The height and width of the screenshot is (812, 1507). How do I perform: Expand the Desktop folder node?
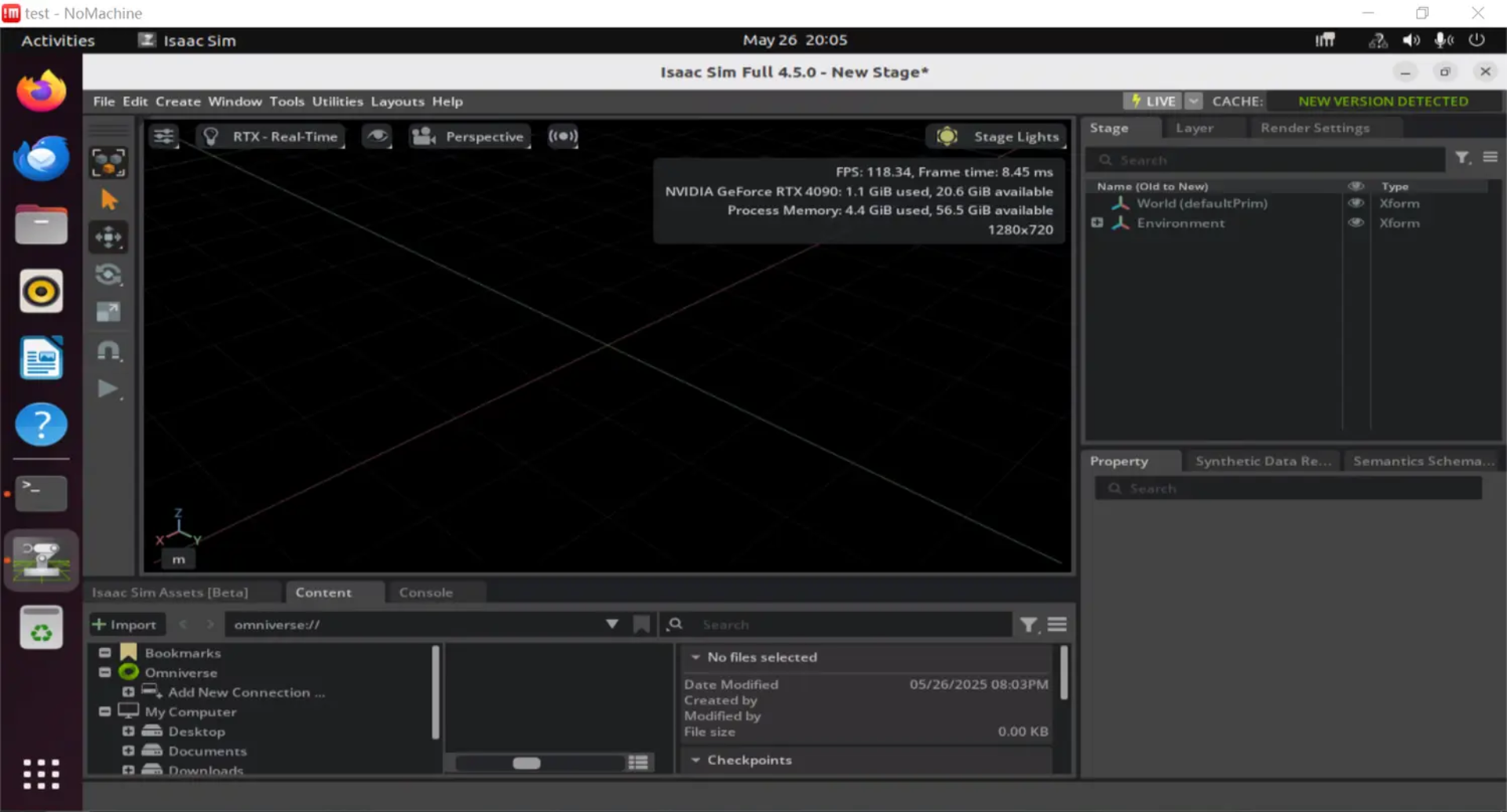(129, 731)
